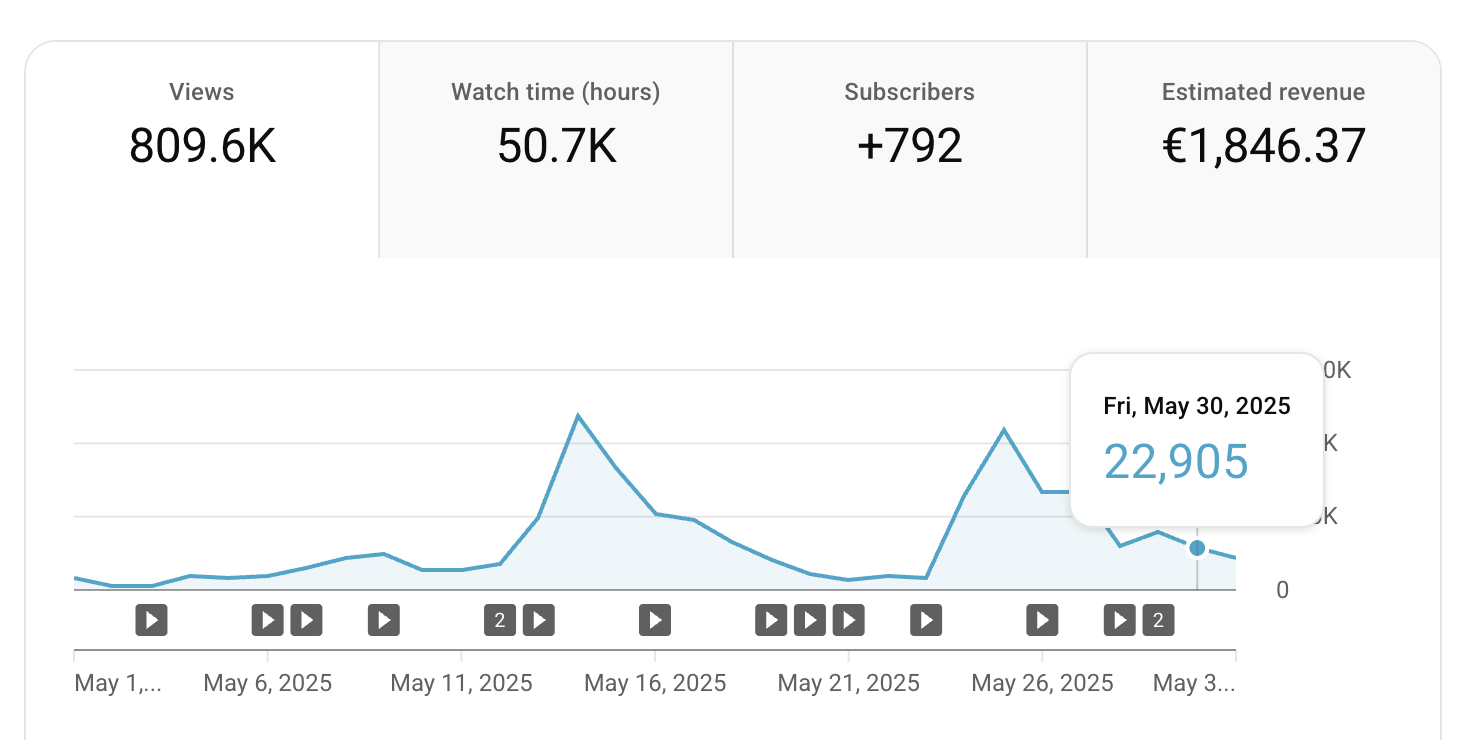Click the video marker for May 23
The width and height of the screenshot is (1482, 740).
click(926, 621)
